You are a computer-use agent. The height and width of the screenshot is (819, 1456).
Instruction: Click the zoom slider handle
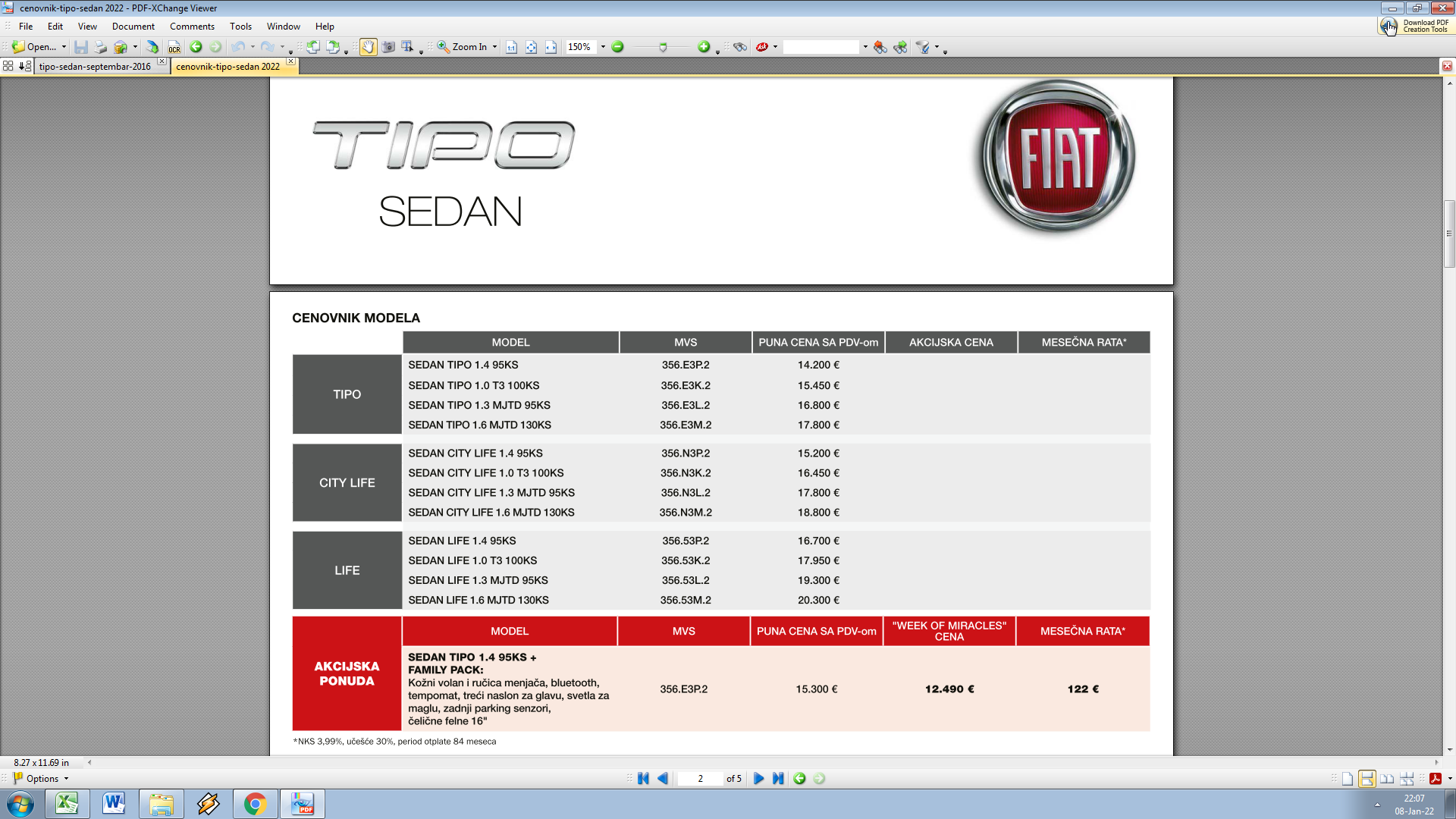point(663,47)
